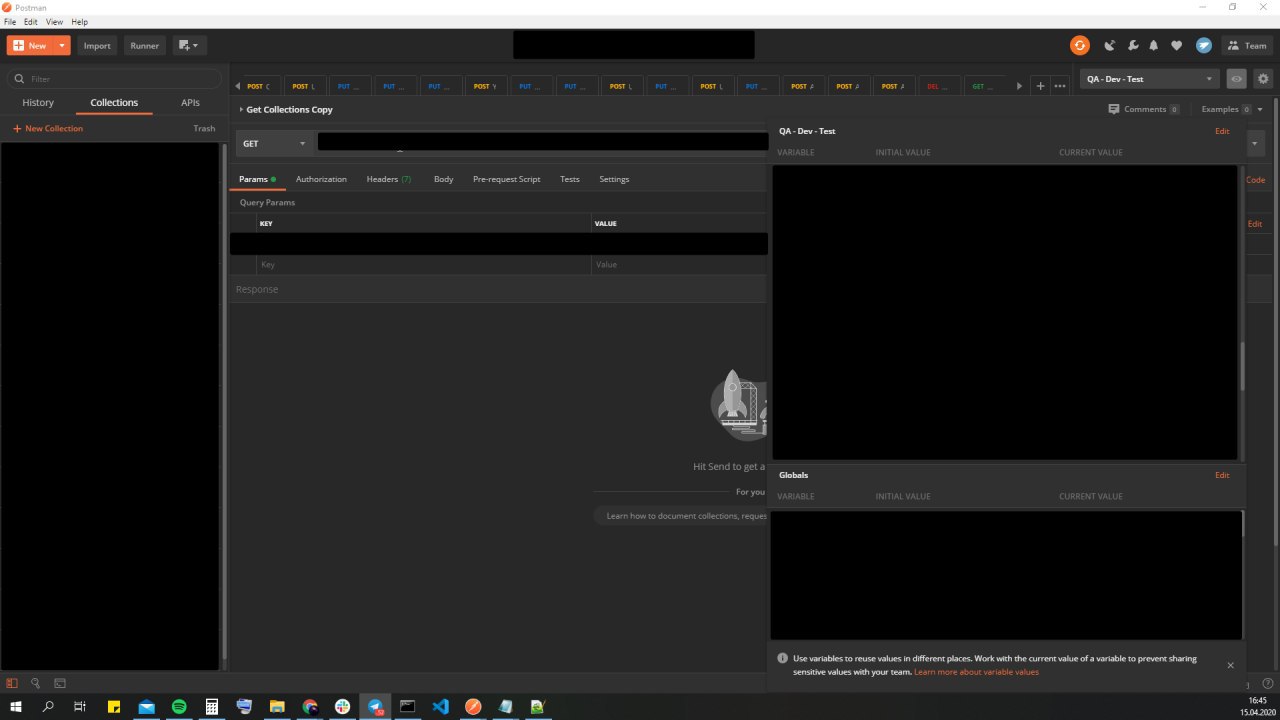Switch to the Body tab
Viewport: 1280px width, 720px height.
[443, 179]
